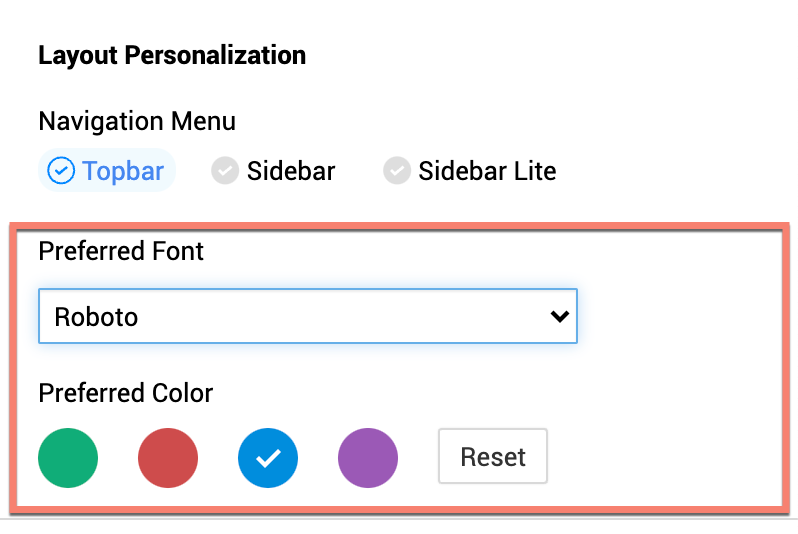This screenshot has width=798, height=534.
Task: Click the Navigation Menu label
Action: 137,122
